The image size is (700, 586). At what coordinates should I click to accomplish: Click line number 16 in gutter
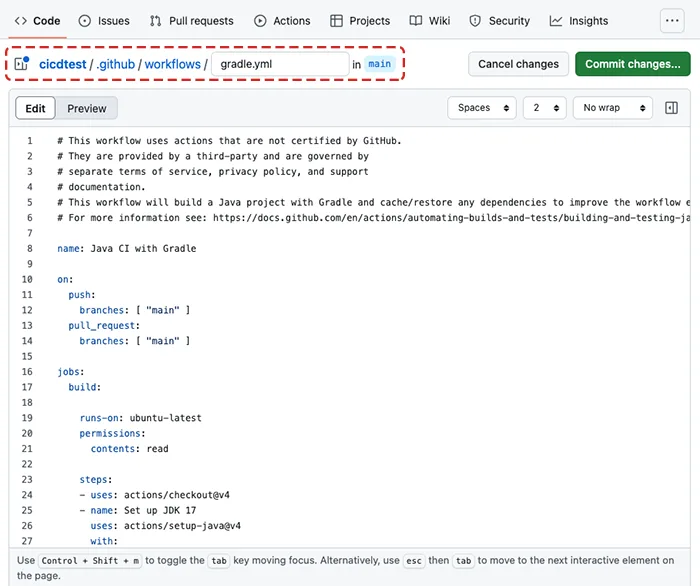click(x=27, y=372)
